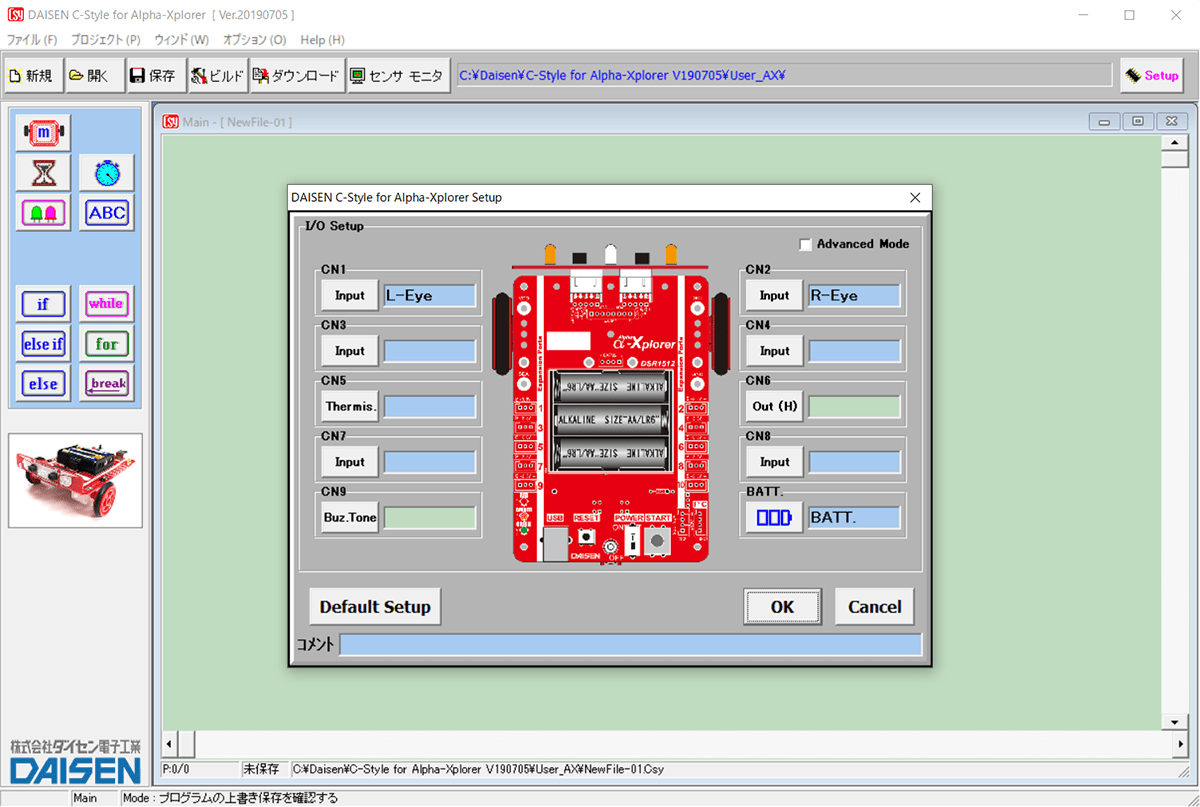This screenshot has width=1200, height=807.
Task: Click the CN5 name field
Action: tap(430, 407)
